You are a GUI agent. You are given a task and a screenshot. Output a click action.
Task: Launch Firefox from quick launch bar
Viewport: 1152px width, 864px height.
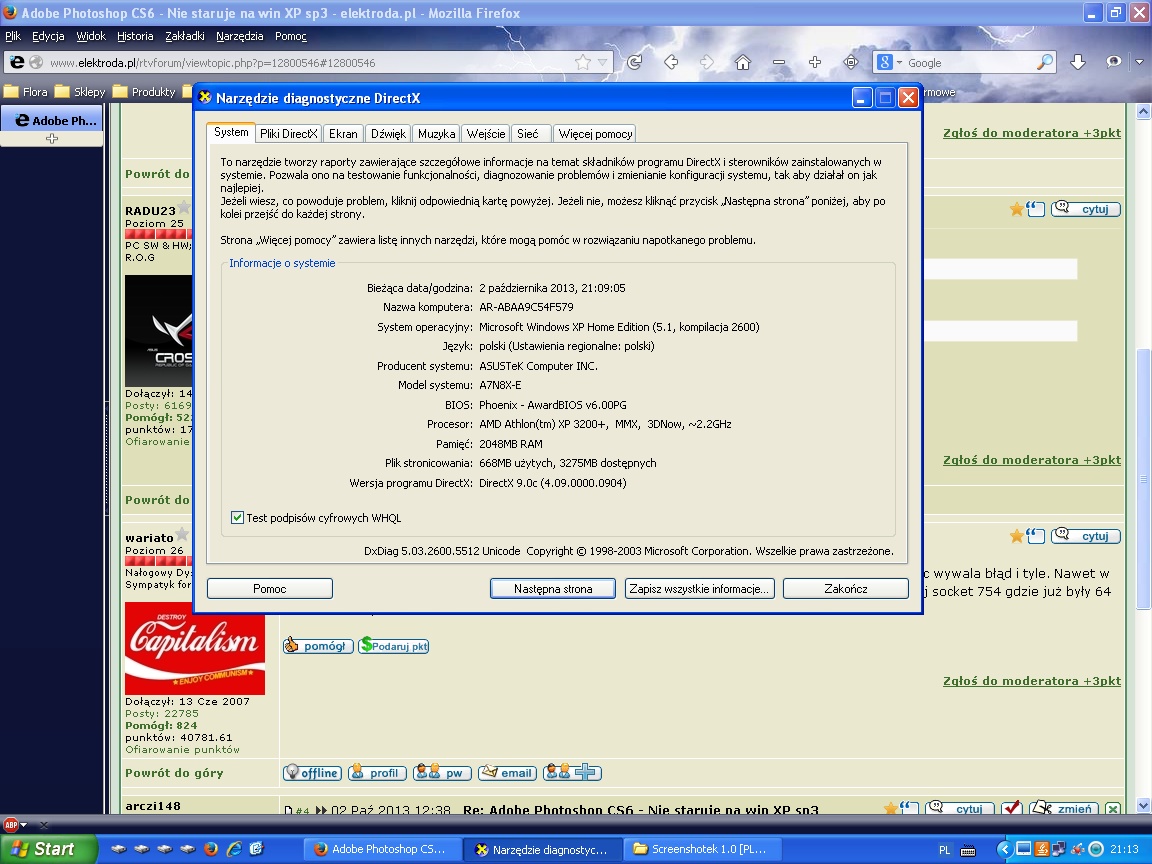pos(211,849)
